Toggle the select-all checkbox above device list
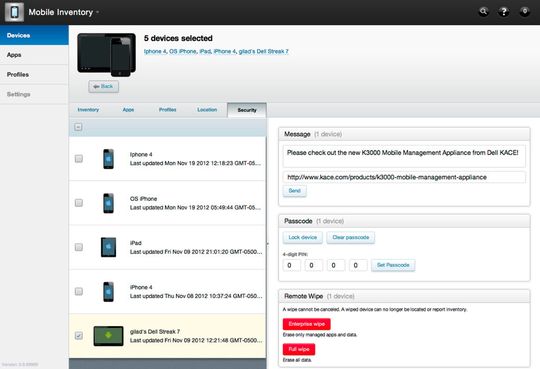 (x=78, y=127)
